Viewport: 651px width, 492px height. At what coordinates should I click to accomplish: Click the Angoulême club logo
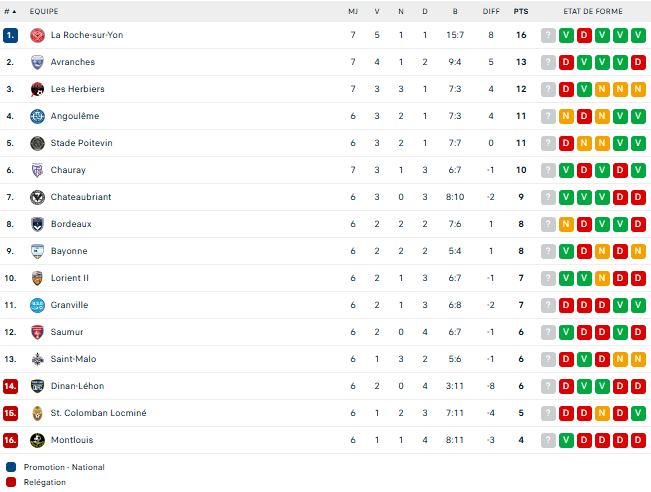pyautogui.click(x=38, y=116)
